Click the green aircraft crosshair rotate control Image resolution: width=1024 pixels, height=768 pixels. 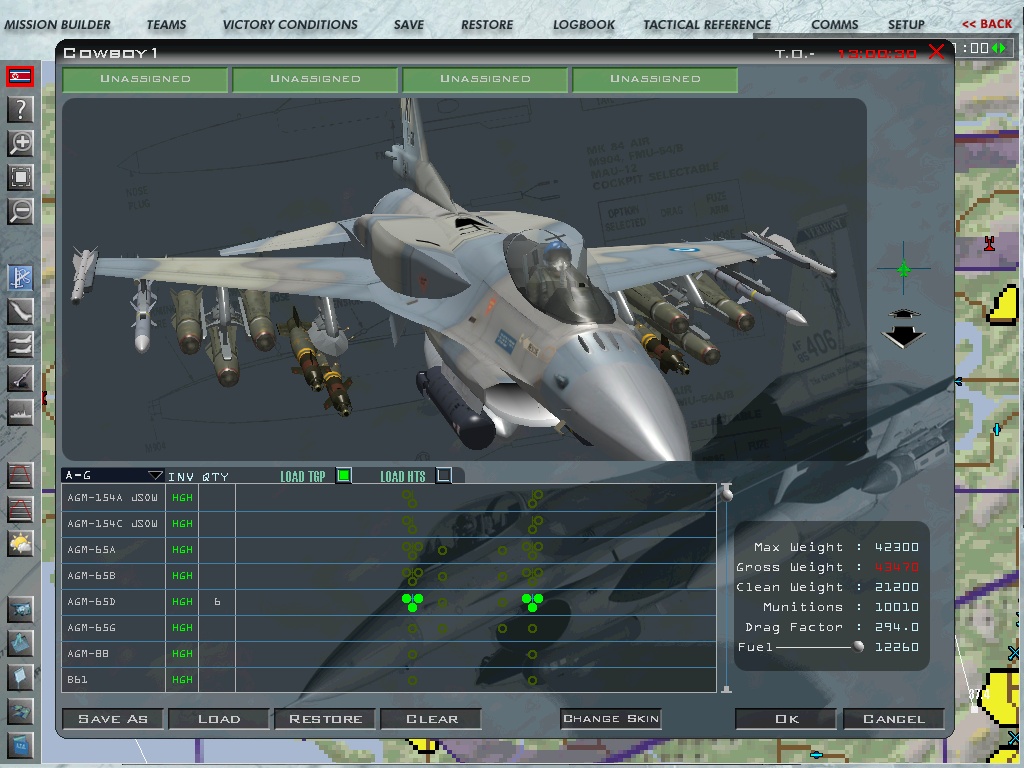point(904,268)
